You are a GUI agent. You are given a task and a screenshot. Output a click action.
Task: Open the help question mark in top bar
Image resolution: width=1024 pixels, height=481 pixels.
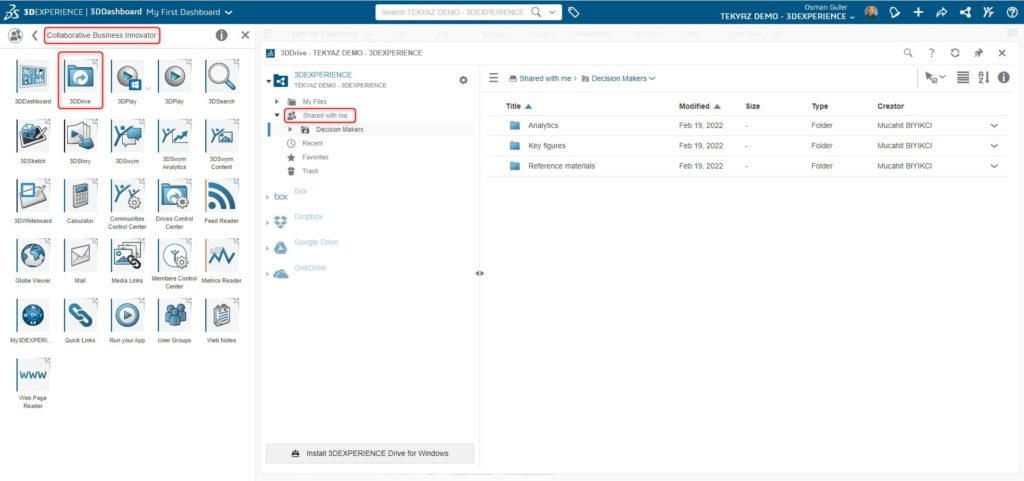tap(1012, 12)
